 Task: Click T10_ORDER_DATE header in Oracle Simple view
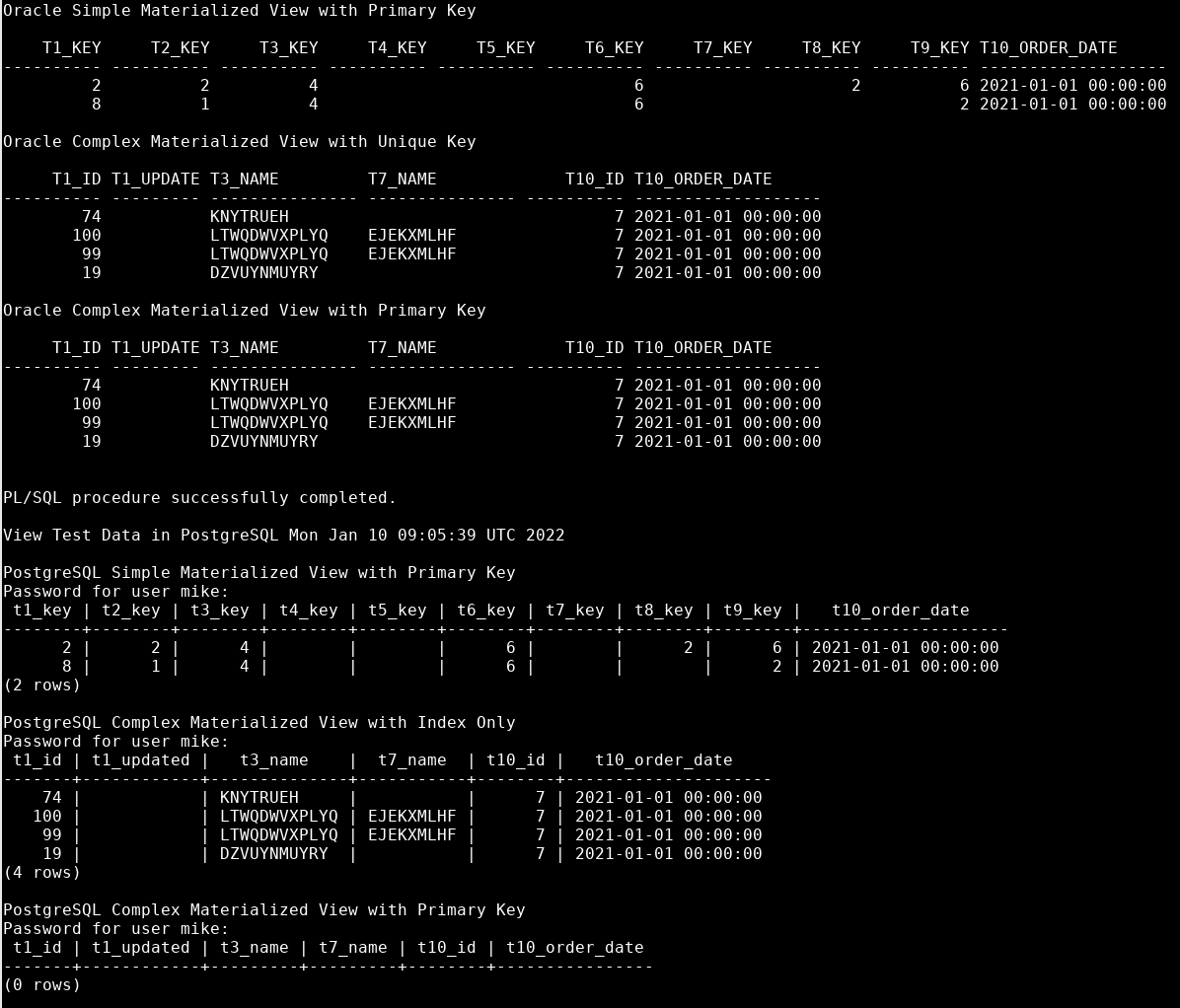(x=1048, y=48)
